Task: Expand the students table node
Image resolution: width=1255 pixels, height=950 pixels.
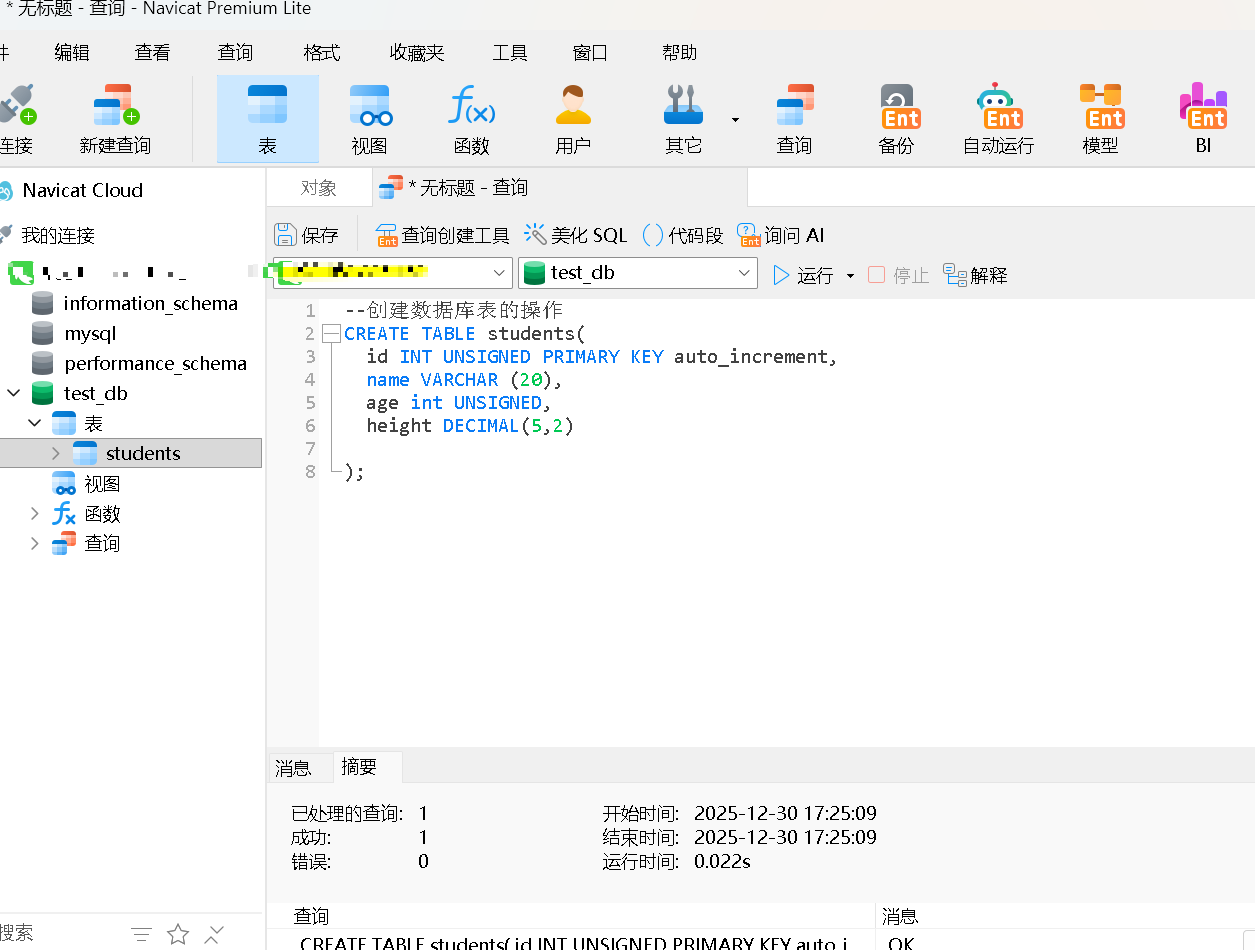Action: point(56,453)
